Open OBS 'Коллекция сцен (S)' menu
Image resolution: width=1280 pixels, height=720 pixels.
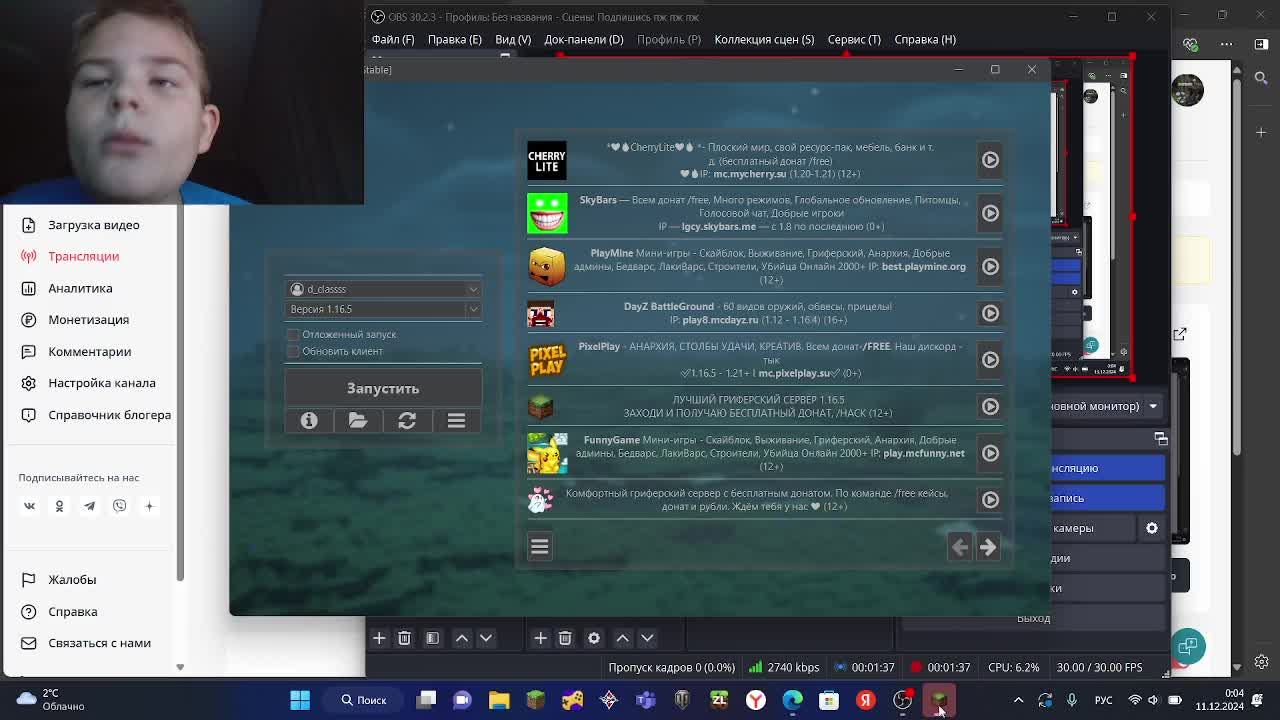764,40
